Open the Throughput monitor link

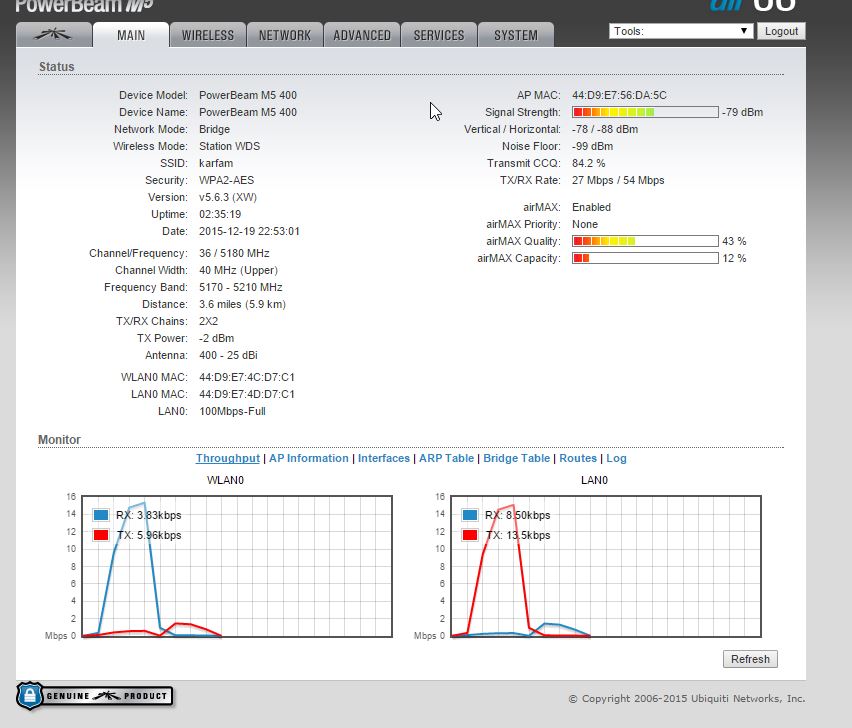(228, 458)
